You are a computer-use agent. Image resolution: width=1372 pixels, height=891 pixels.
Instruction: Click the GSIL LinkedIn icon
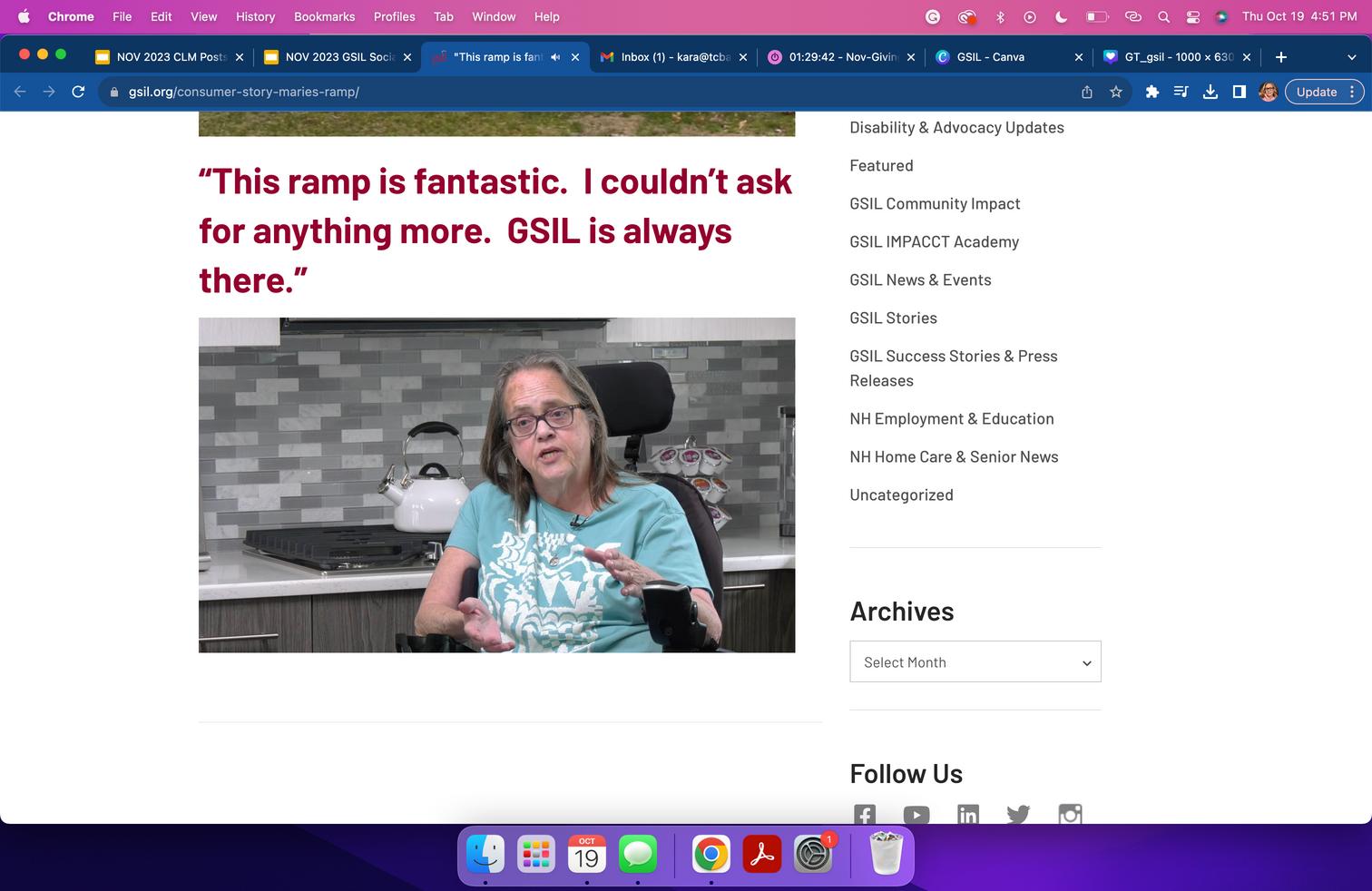pyautogui.click(x=968, y=814)
